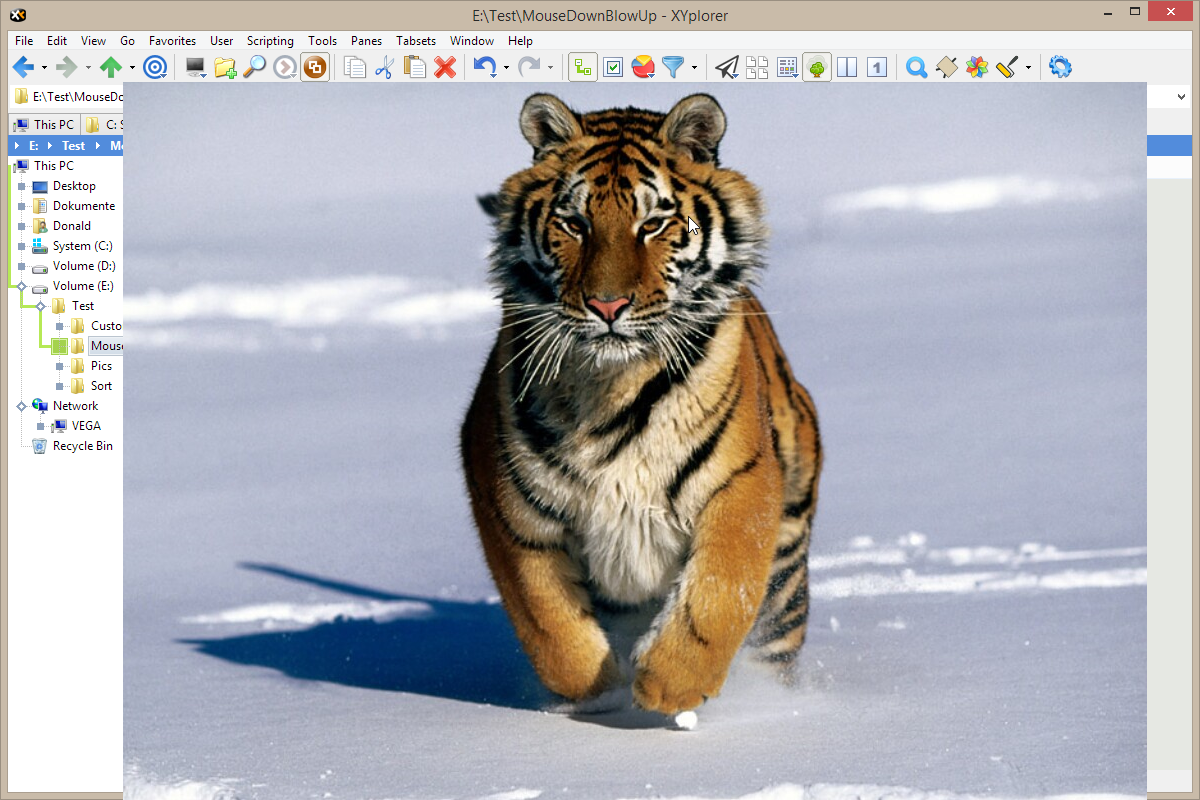Click the E: breadcrumb segment
1200x800 pixels.
[x=34, y=146]
